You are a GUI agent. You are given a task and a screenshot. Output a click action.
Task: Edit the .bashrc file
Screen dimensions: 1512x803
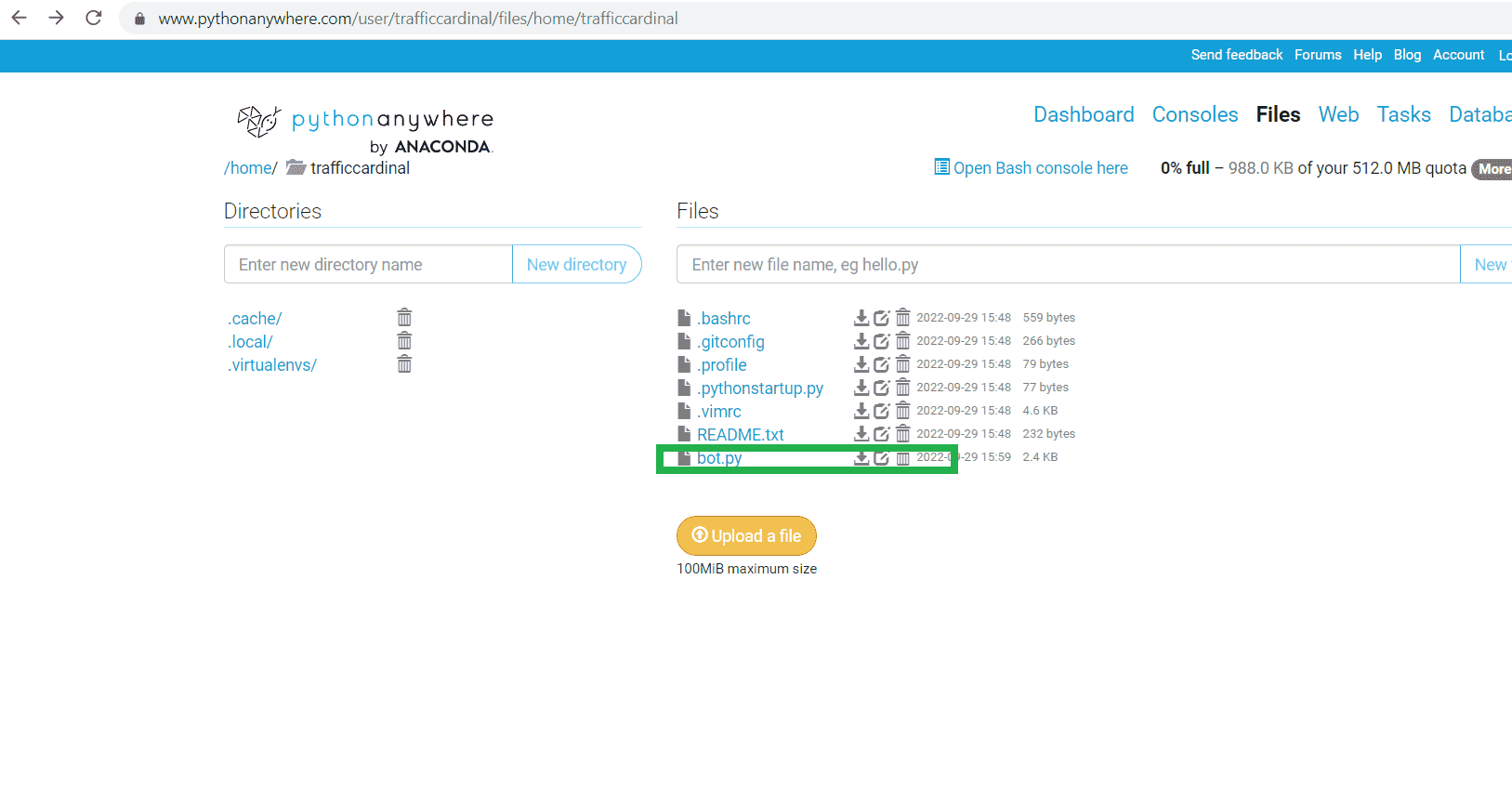click(x=882, y=318)
